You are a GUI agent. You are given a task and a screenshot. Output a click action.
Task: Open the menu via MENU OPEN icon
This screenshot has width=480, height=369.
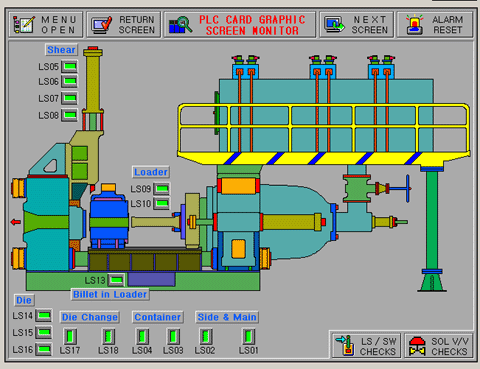24,24
